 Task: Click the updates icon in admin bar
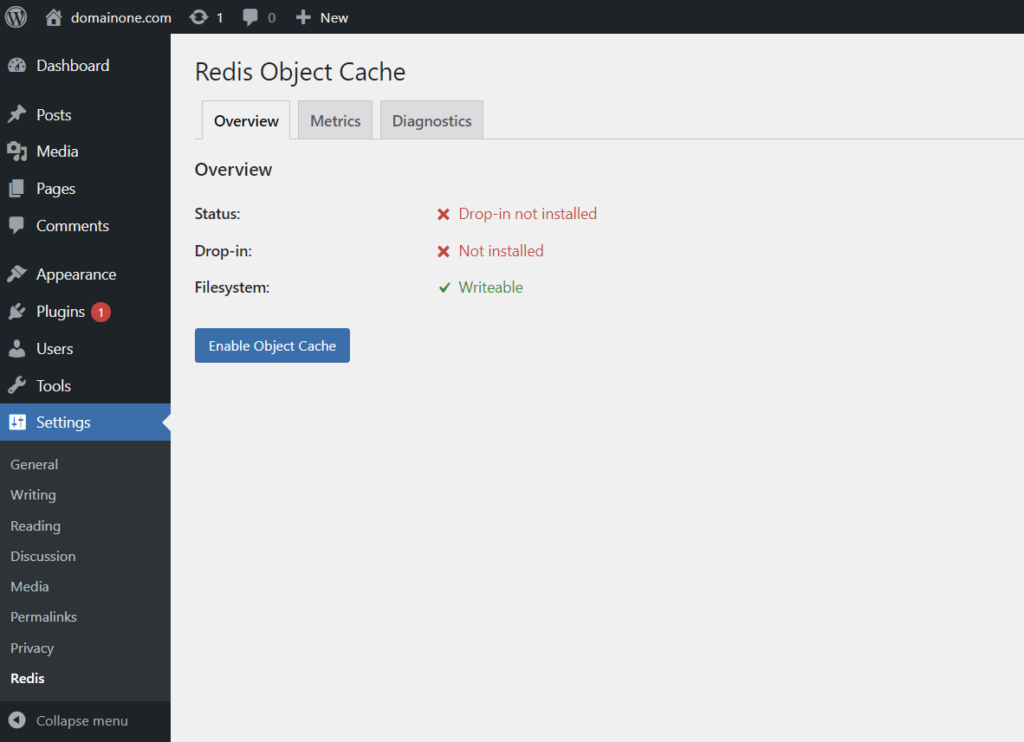(199, 17)
